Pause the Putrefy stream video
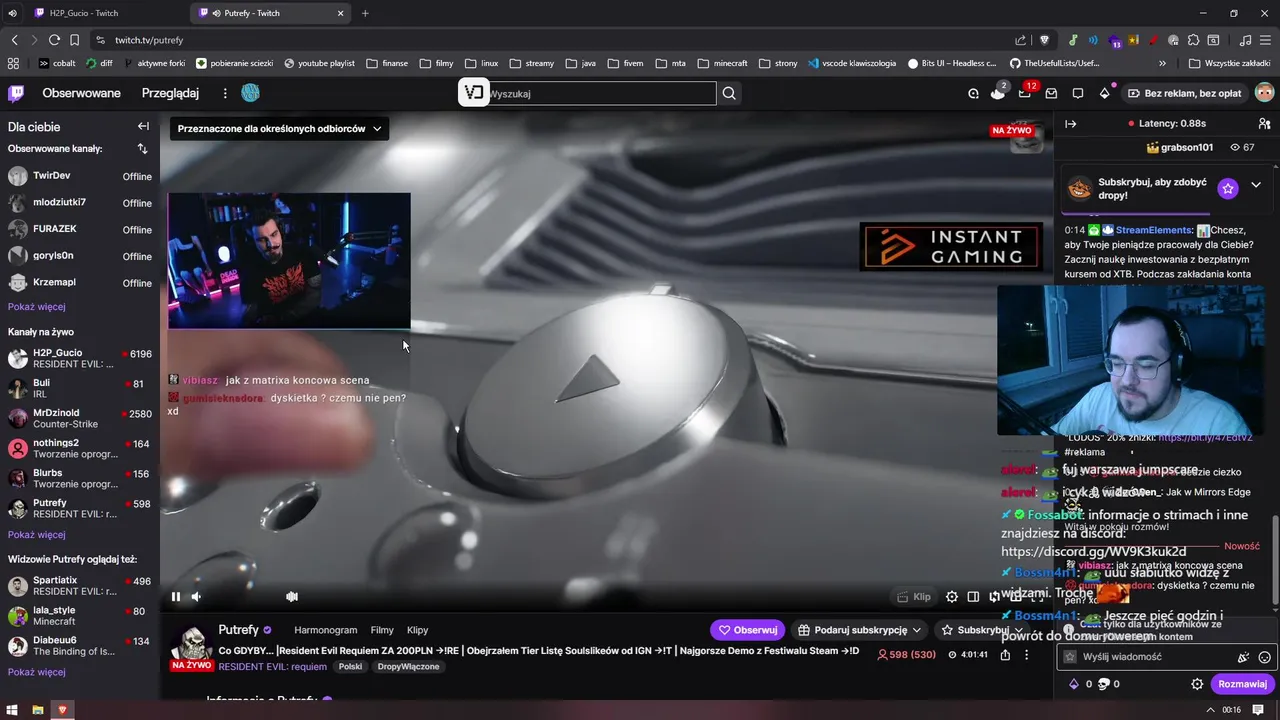 coord(176,597)
